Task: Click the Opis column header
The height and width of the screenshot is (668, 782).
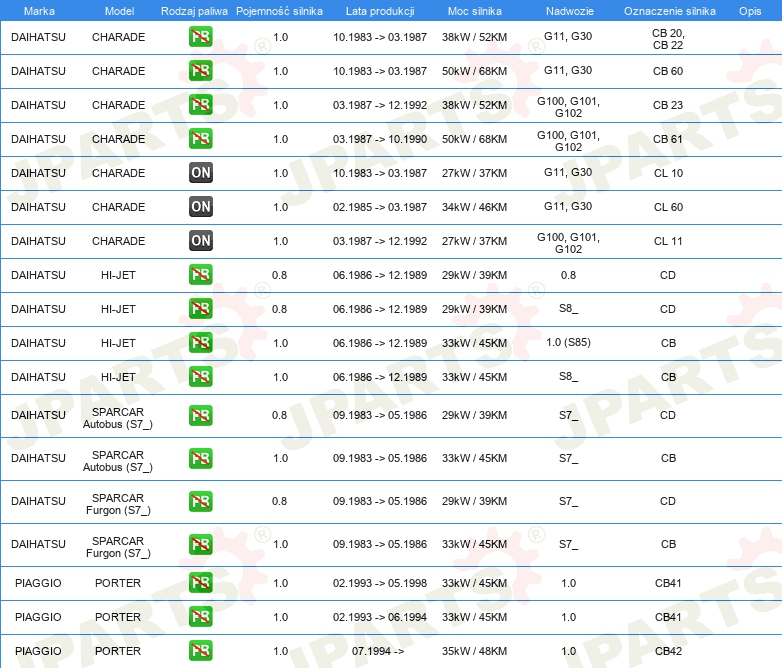Action: point(749,11)
